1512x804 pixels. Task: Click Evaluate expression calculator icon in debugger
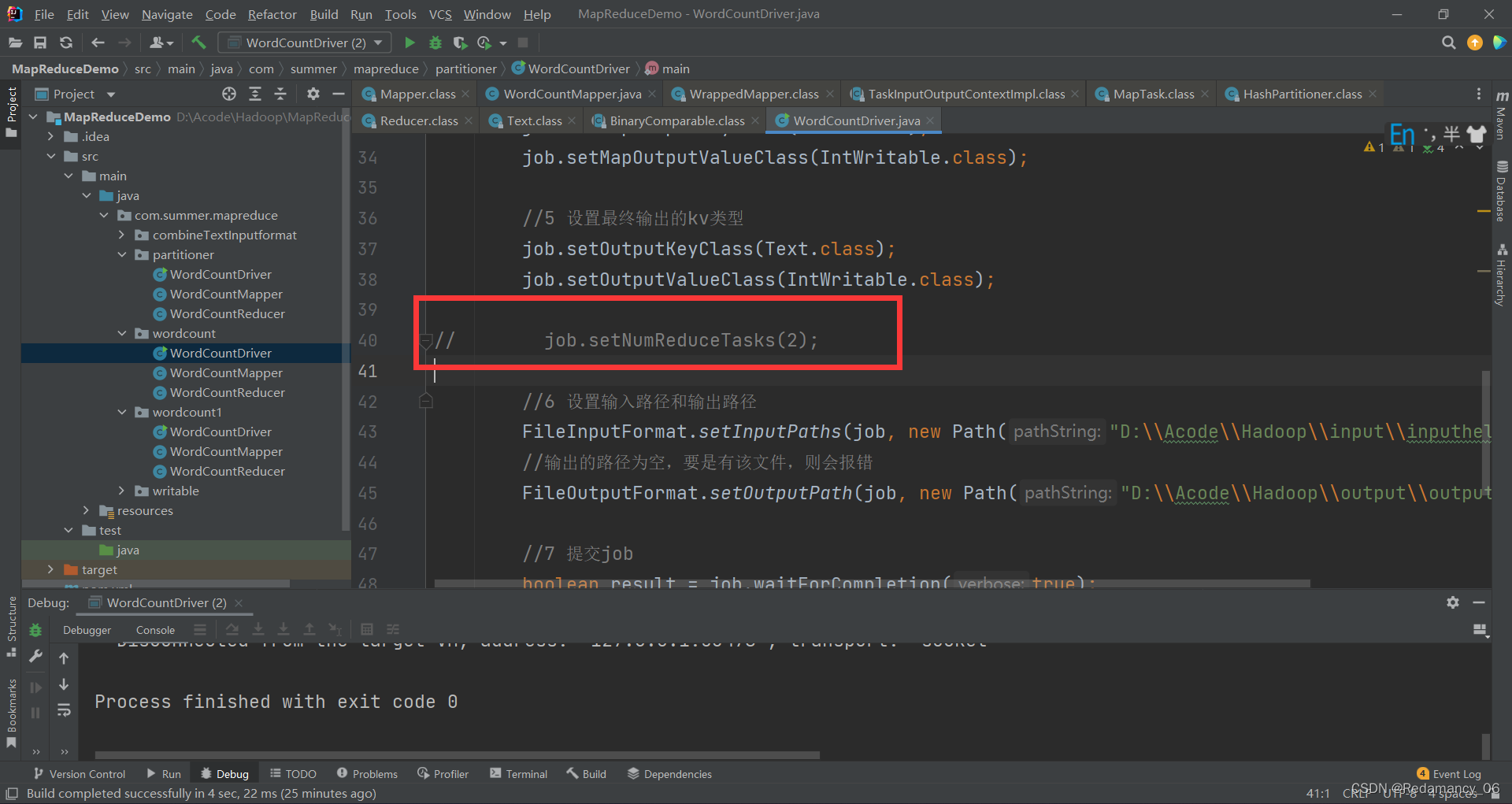pos(367,629)
